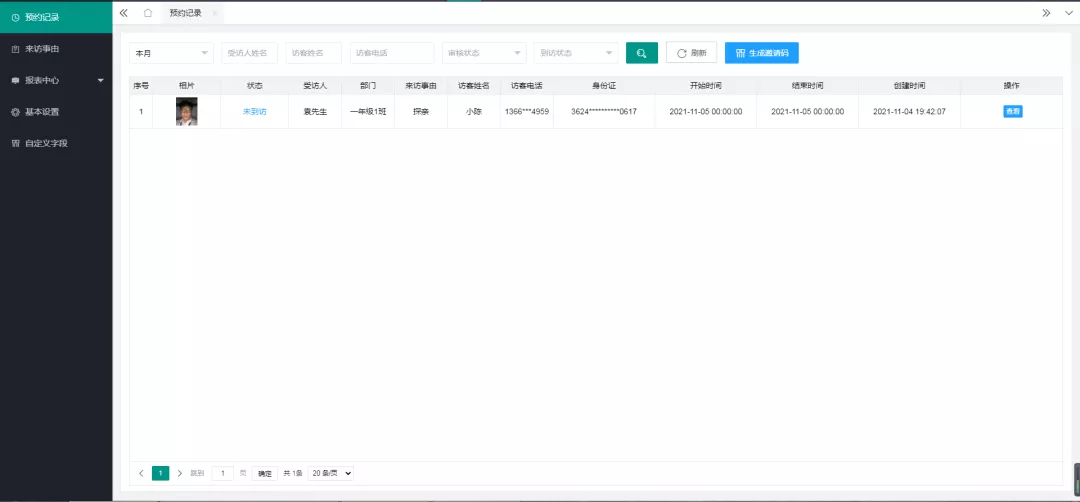The image size is (1080, 502).
Task: Close the 预约记录 tab
Action: point(214,13)
